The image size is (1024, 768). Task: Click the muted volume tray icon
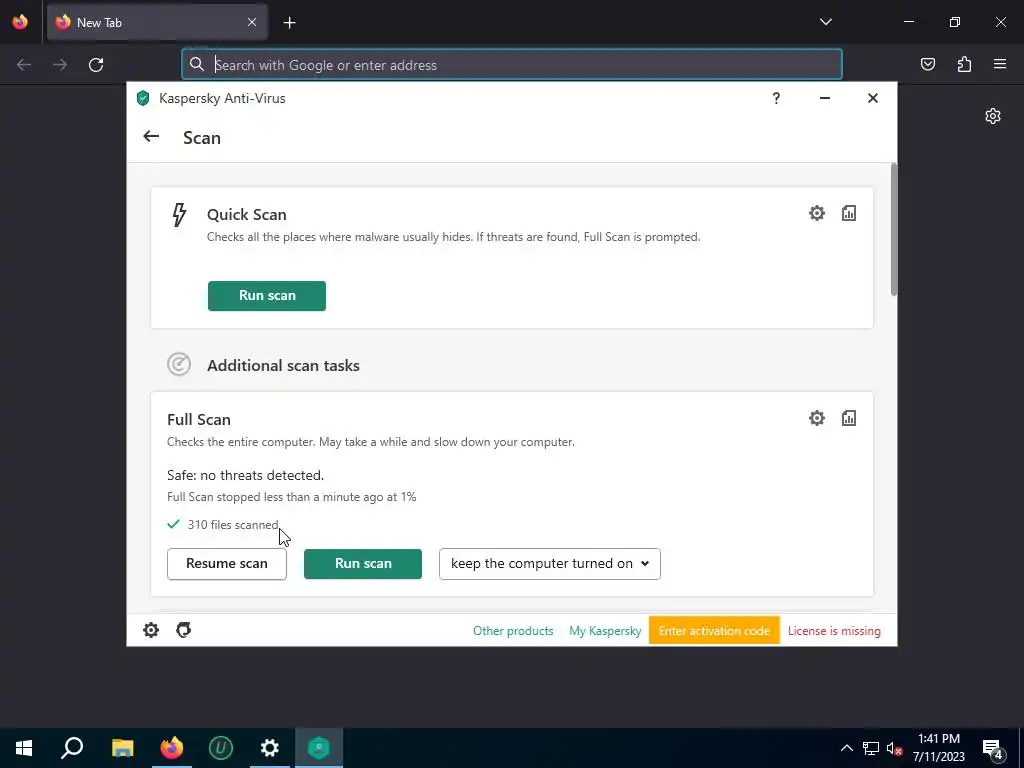[x=894, y=748]
